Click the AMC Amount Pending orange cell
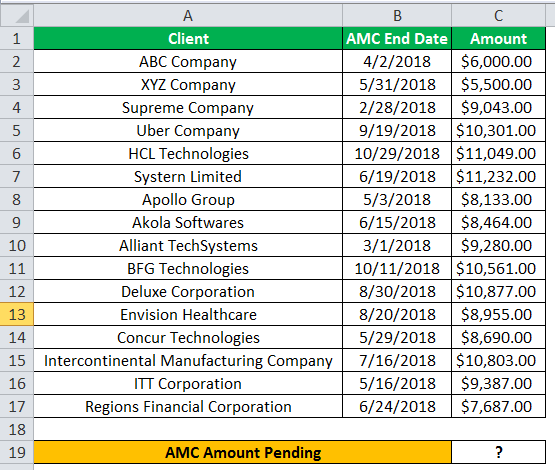Screen dimensions: 555x470 click(243, 452)
